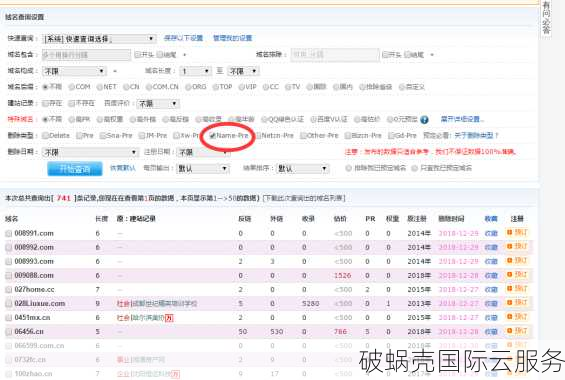Viewport: 565px width, 380px height.
Task: Select the TOP suffix radio button
Action: [x=215, y=87]
